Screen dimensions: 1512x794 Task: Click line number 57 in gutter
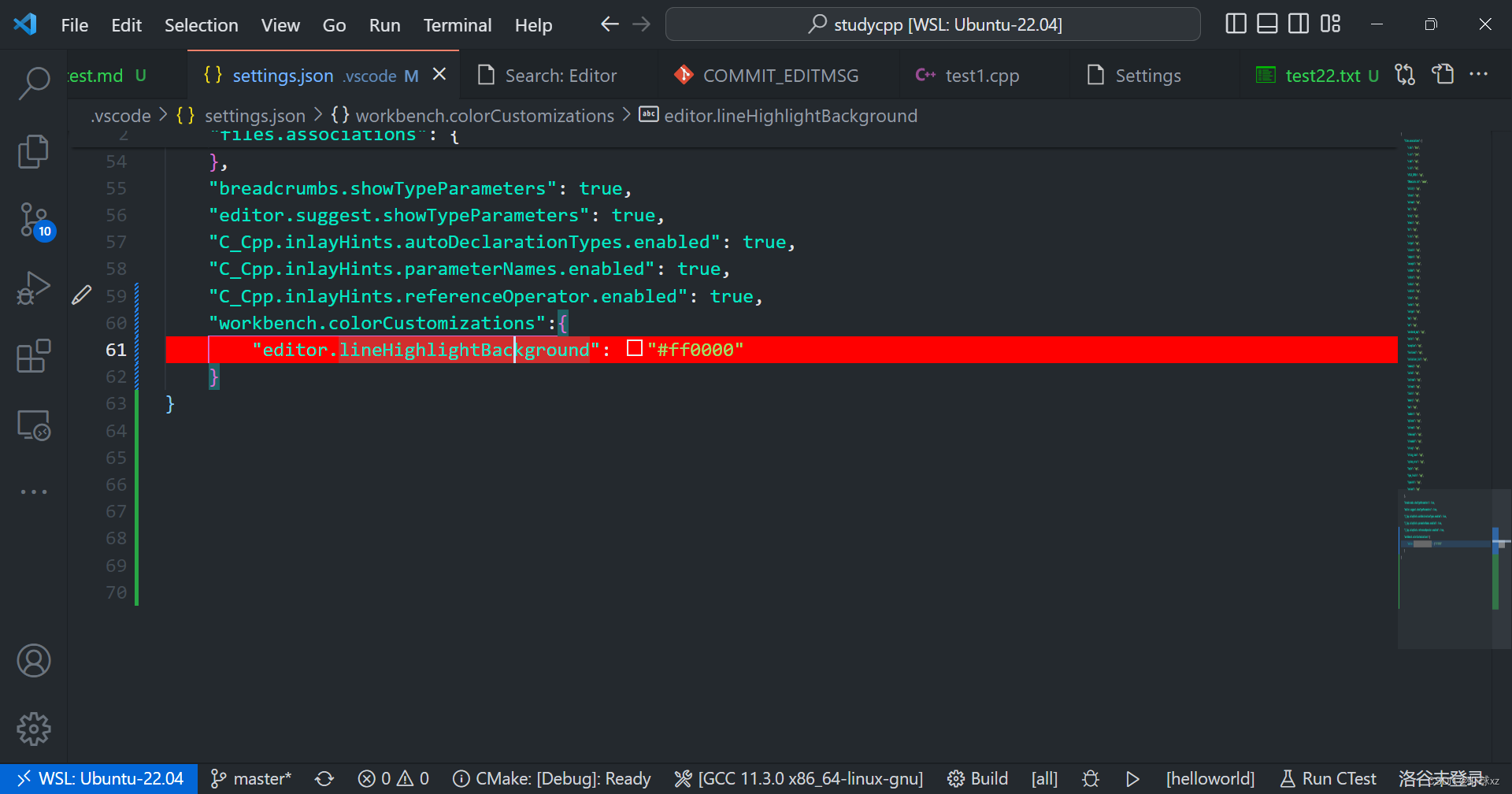tap(116, 243)
